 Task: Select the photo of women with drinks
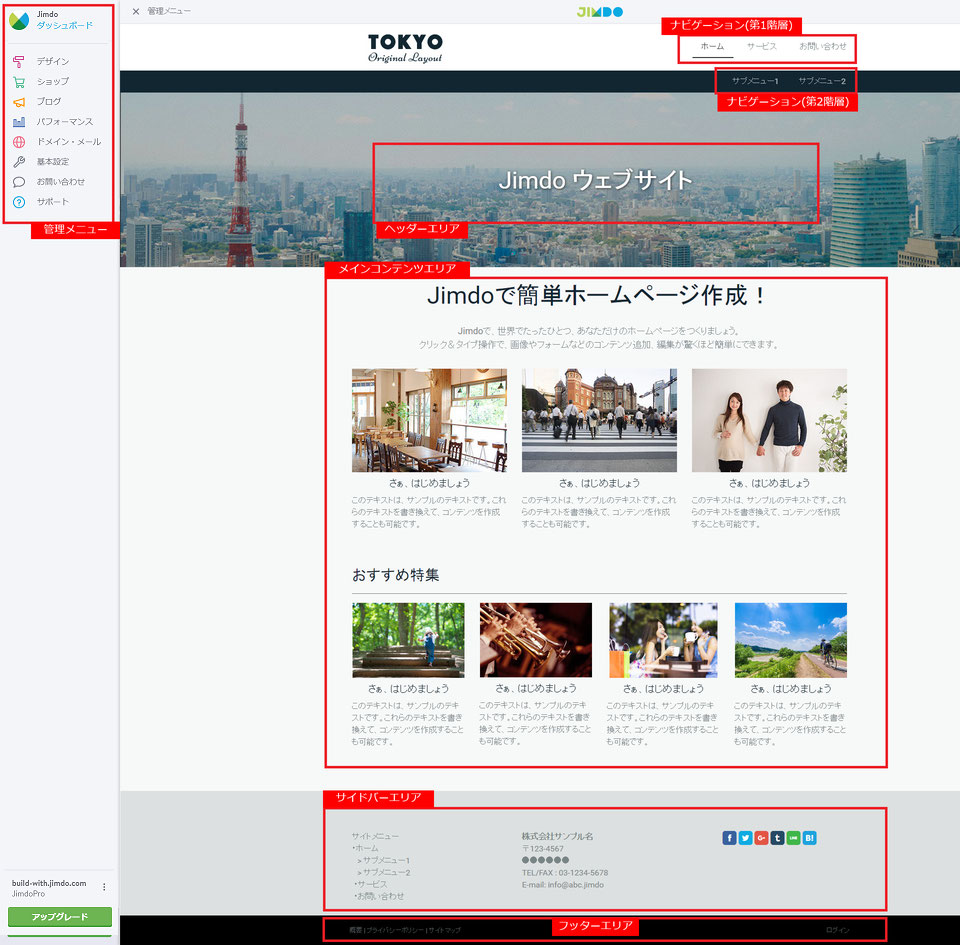pos(663,640)
